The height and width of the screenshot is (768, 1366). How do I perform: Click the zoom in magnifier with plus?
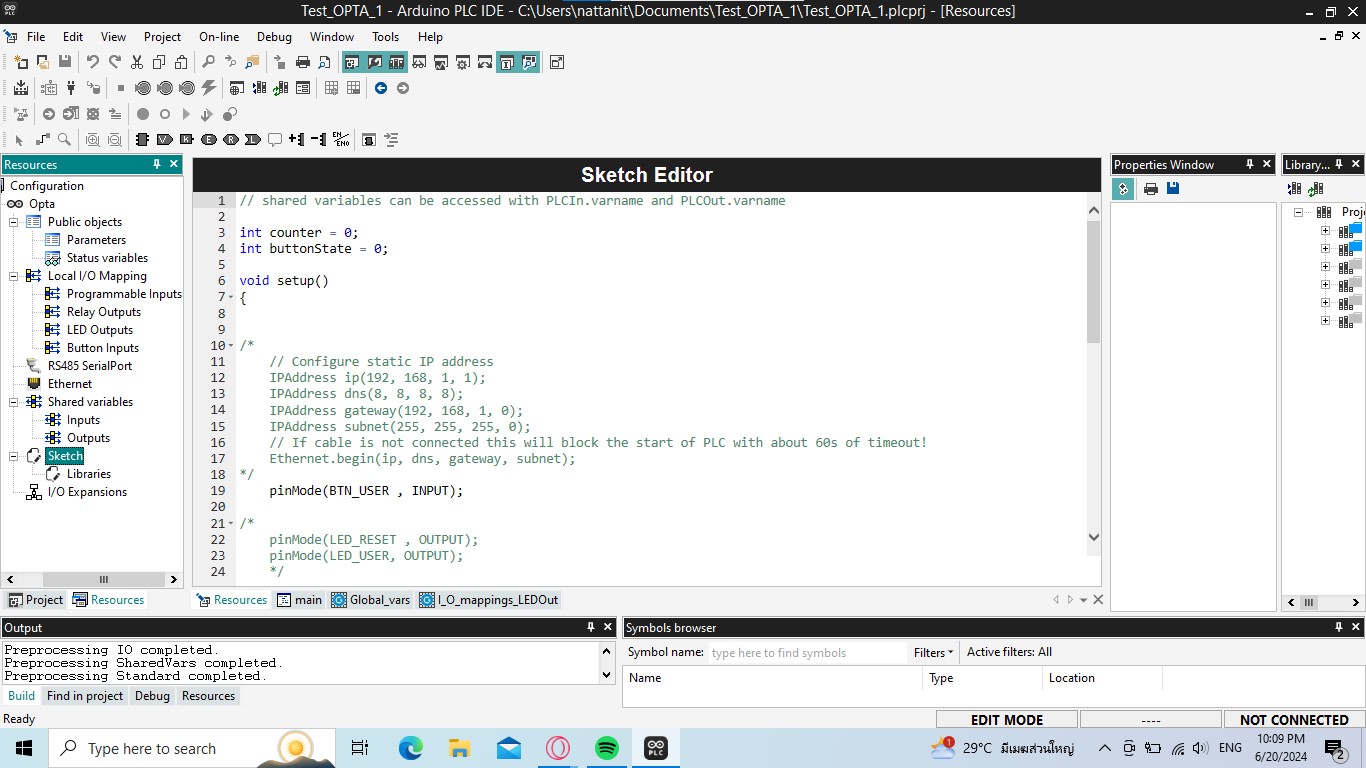pos(93,140)
